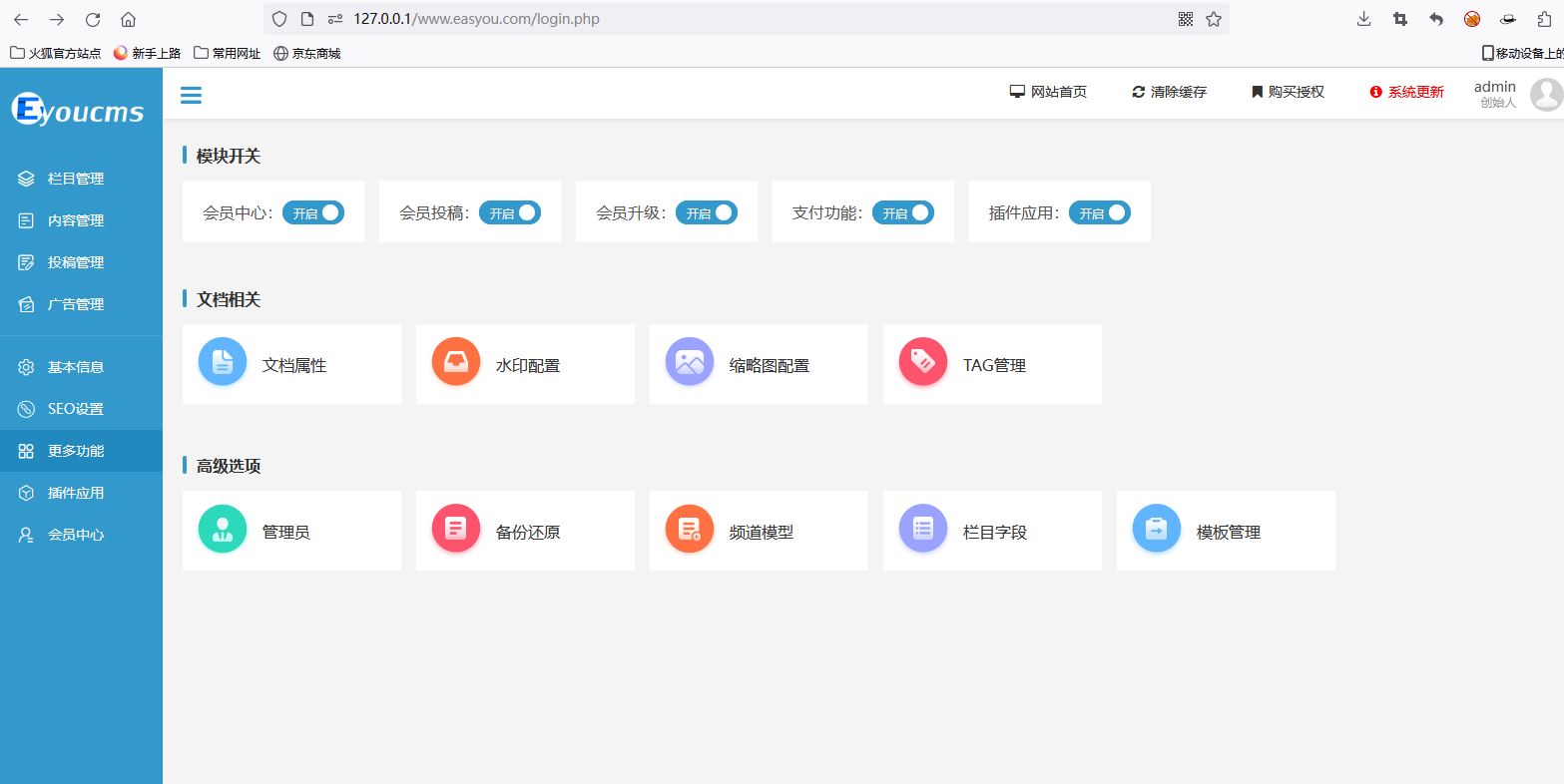This screenshot has width=1564, height=784.
Task: Open 内容管理 in the sidebar
Action: pos(81,220)
